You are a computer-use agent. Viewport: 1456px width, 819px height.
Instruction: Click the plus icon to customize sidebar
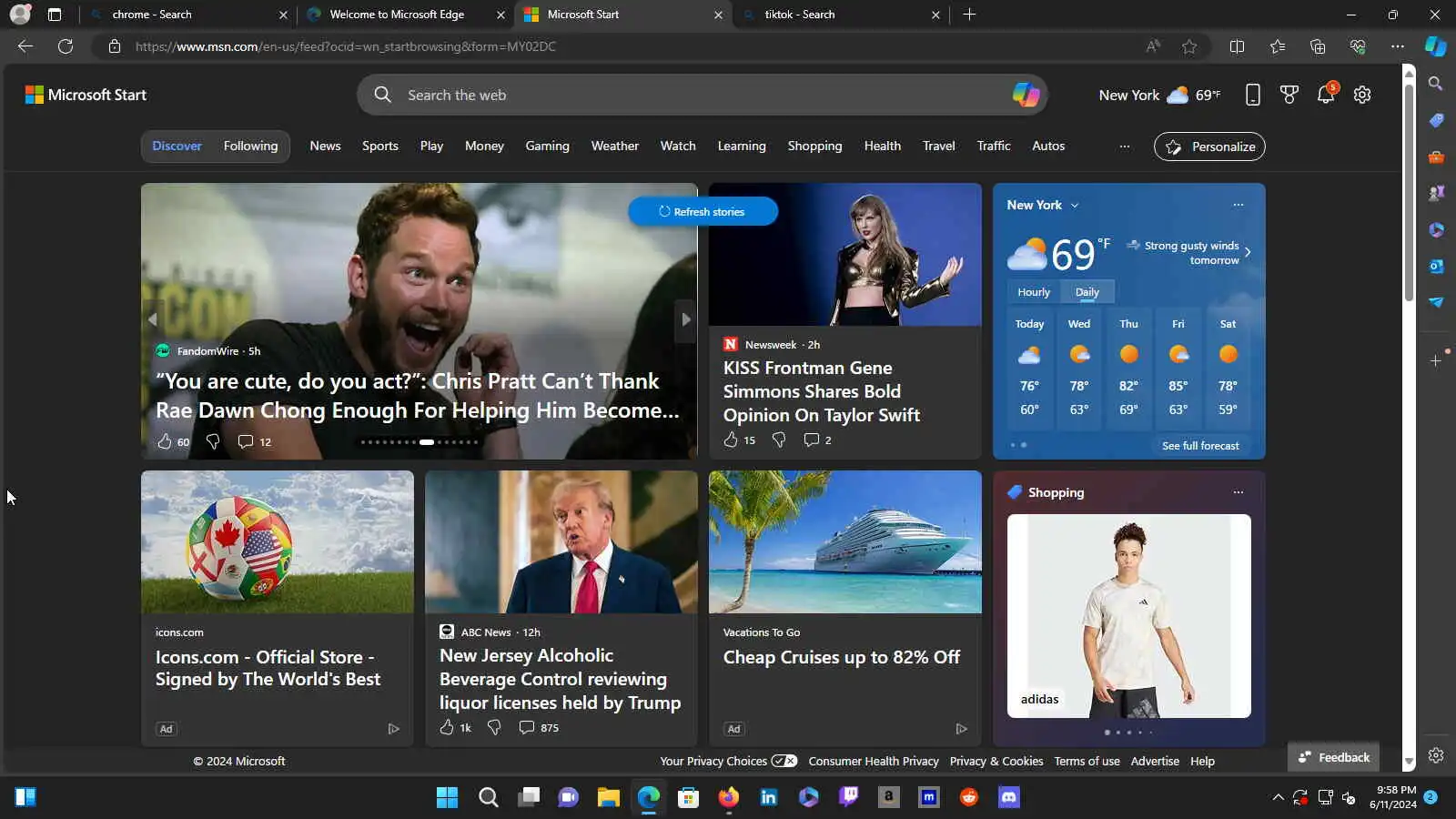(x=1436, y=361)
